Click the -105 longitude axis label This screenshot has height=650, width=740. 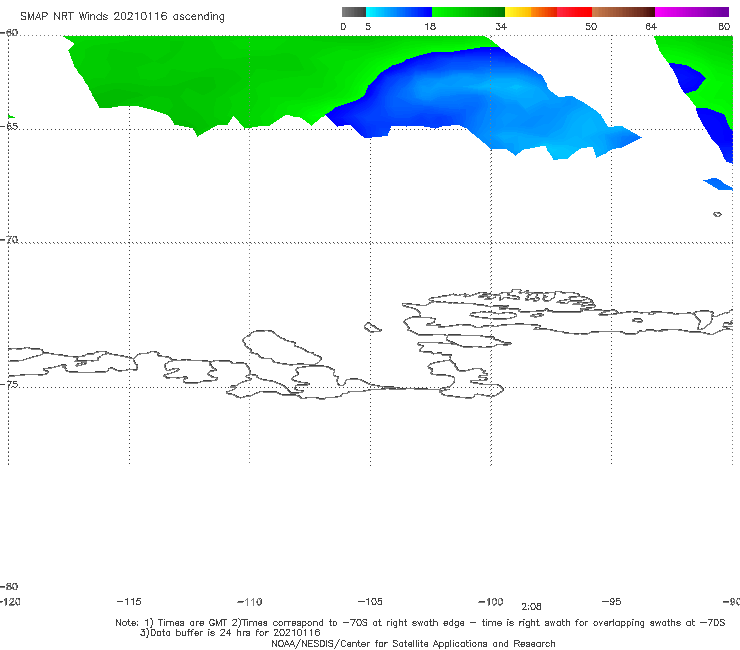[x=370, y=601]
